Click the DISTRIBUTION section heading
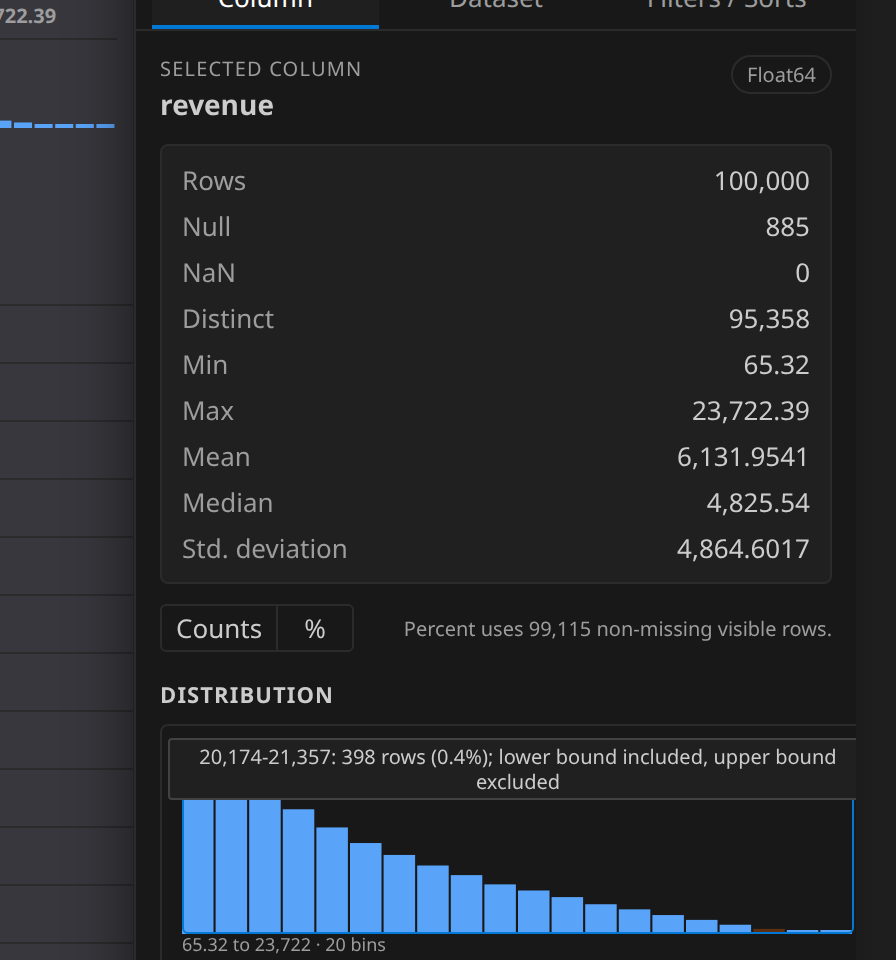 point(246,696)
